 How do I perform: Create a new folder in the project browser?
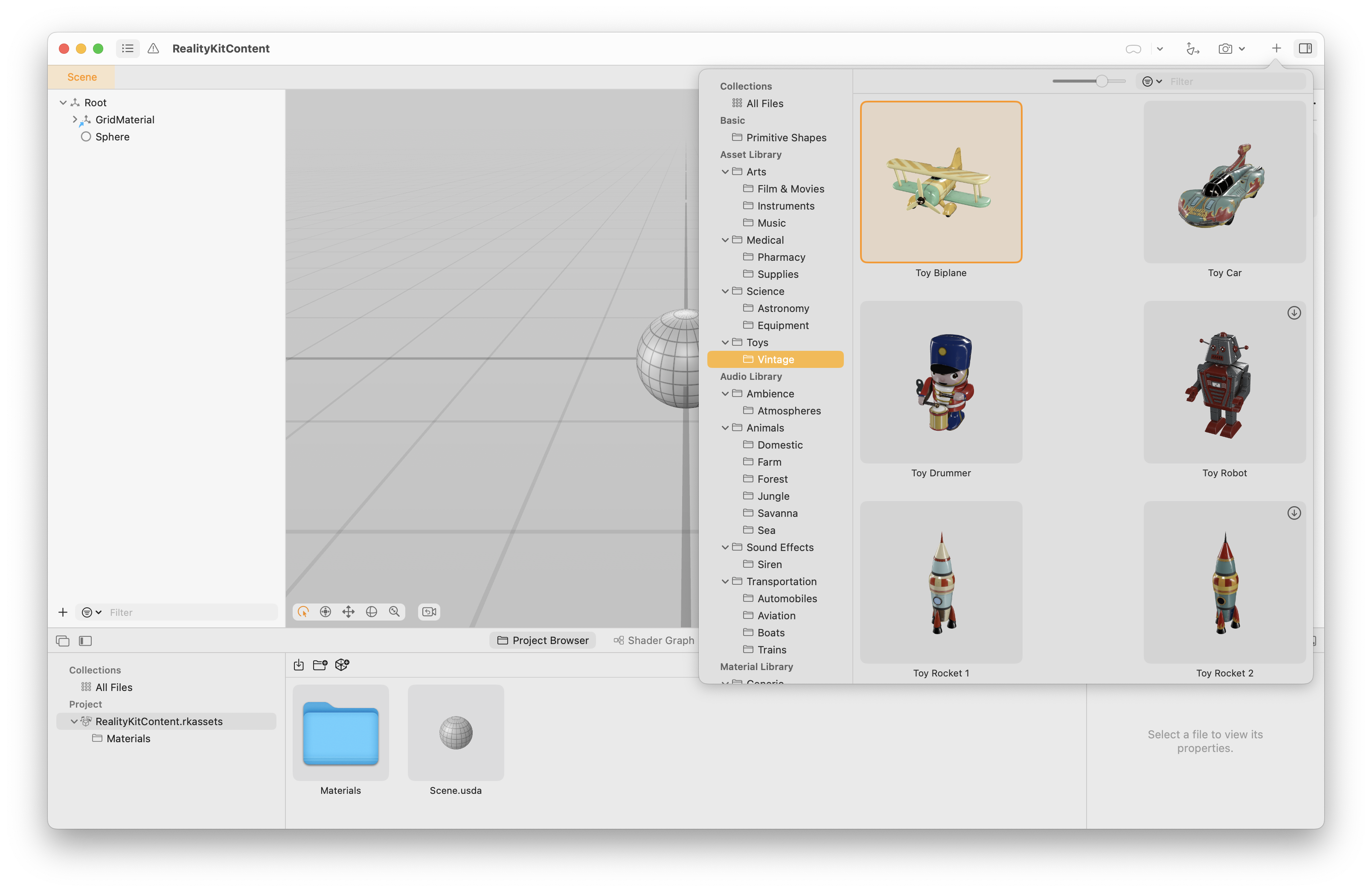click(x=320, y=664)
